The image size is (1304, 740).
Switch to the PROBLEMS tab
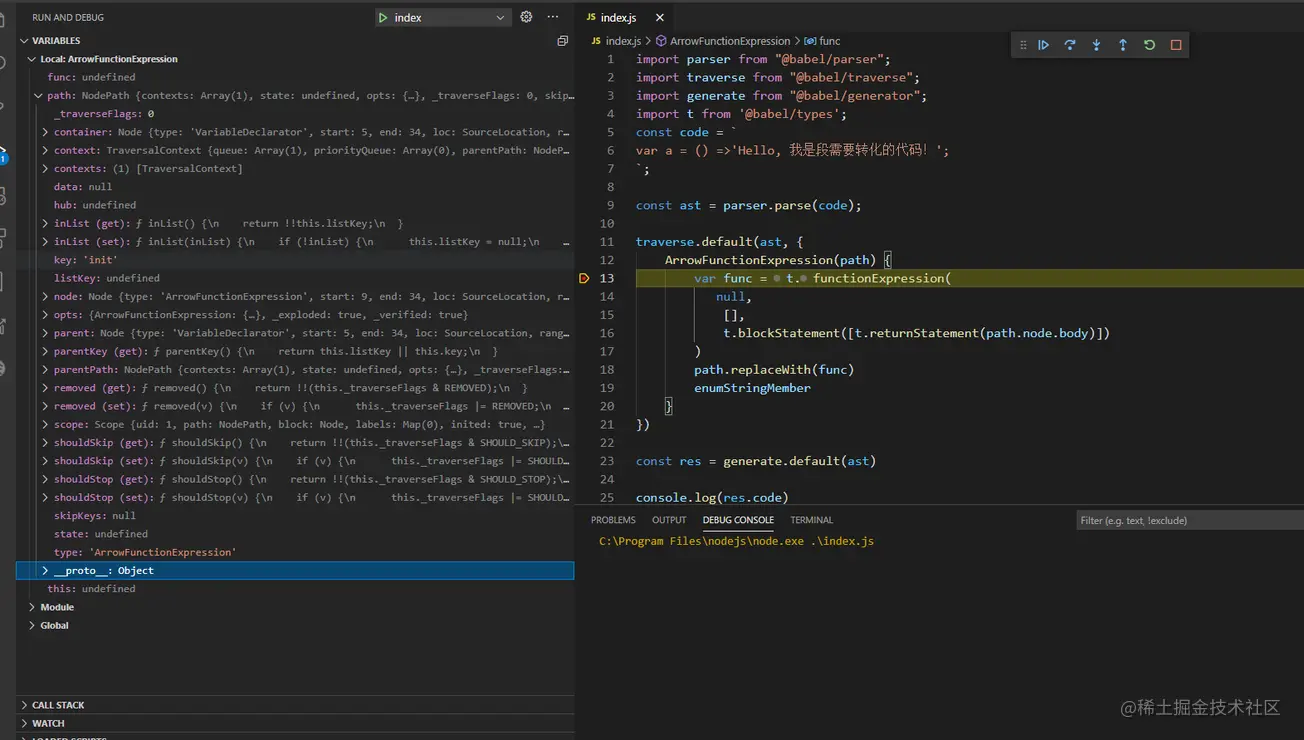pos(613,519)
